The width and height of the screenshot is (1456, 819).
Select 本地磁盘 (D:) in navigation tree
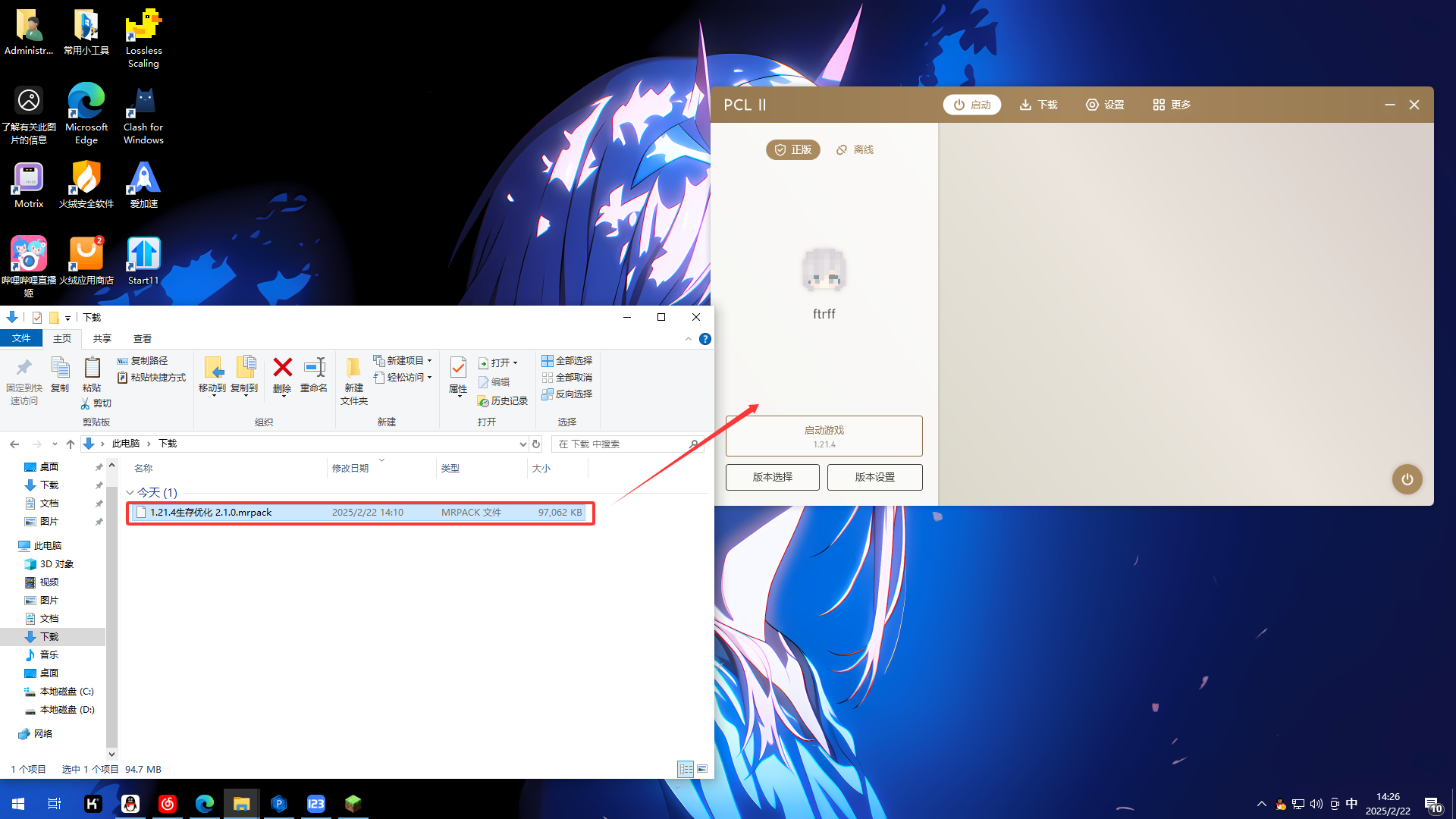[59, 710]
